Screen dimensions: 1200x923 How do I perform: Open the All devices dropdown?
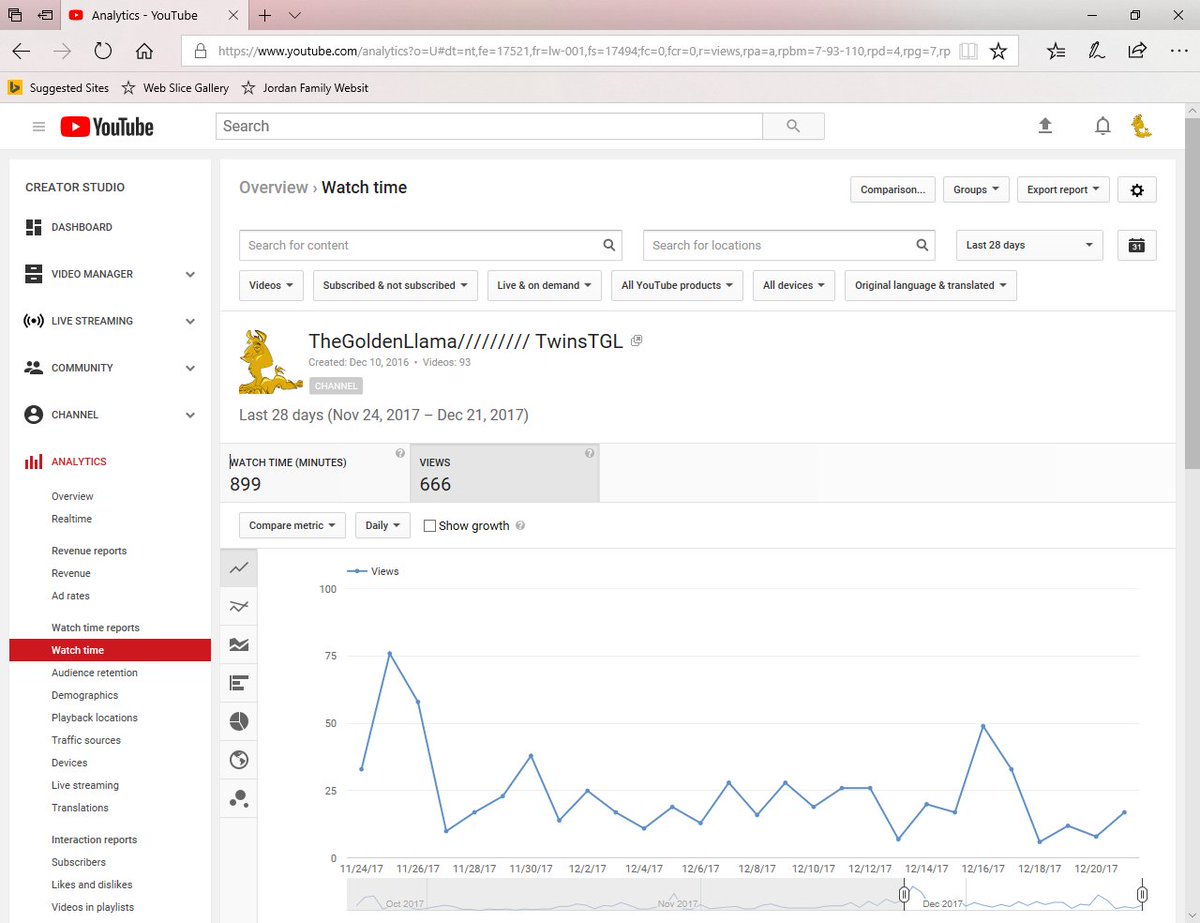point(794,285)
